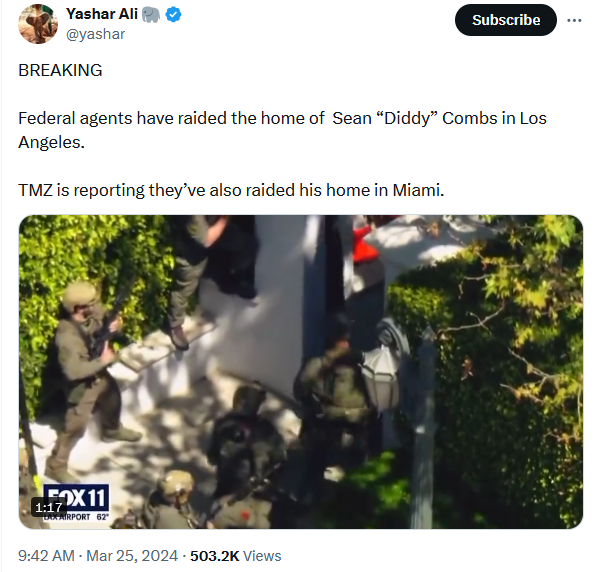600x572 pixels.
Task: Click the Mar 25, 2024 date
Action: [x=132, y=556]
